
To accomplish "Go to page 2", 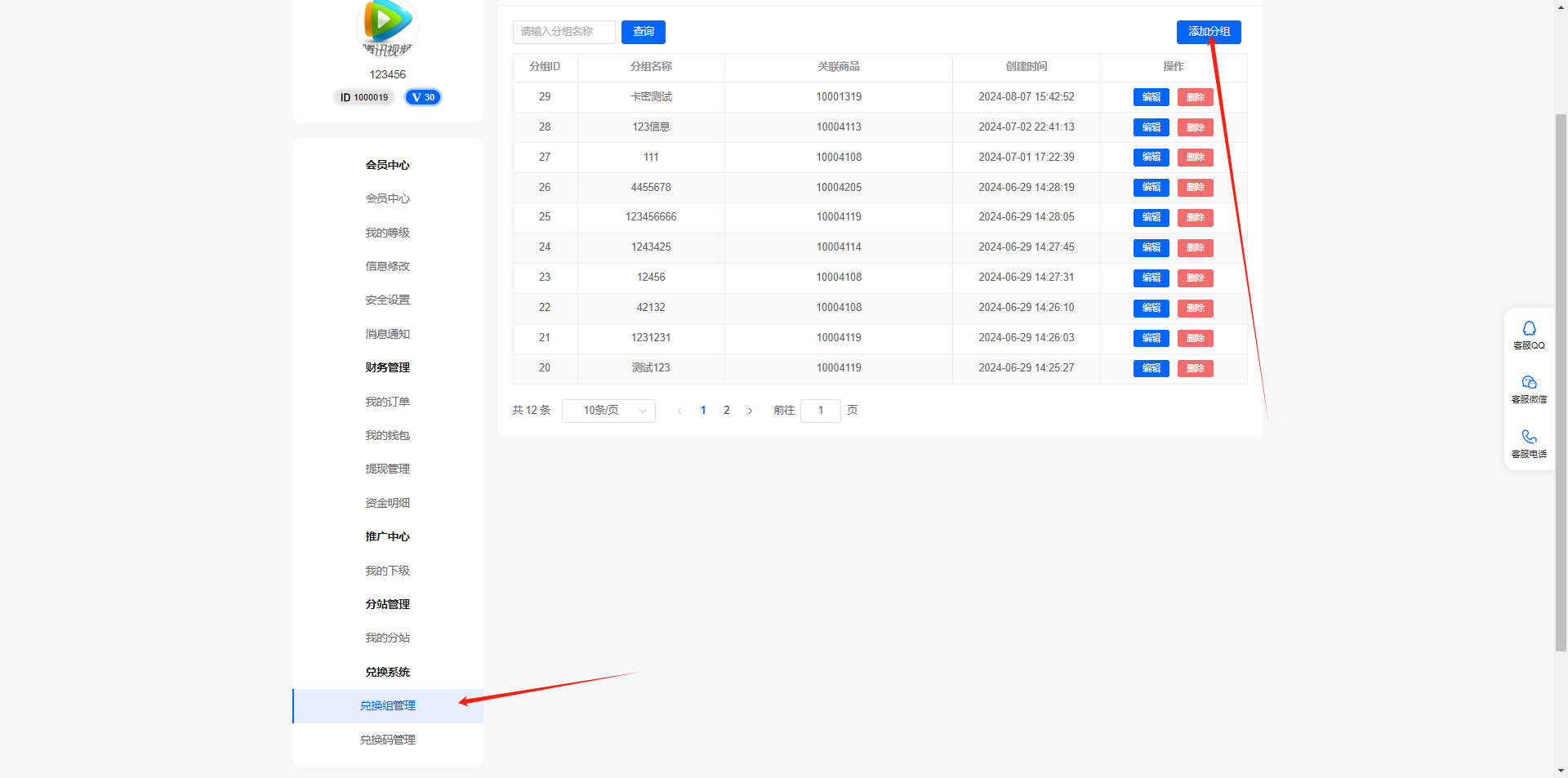I will tap(726, 411).
